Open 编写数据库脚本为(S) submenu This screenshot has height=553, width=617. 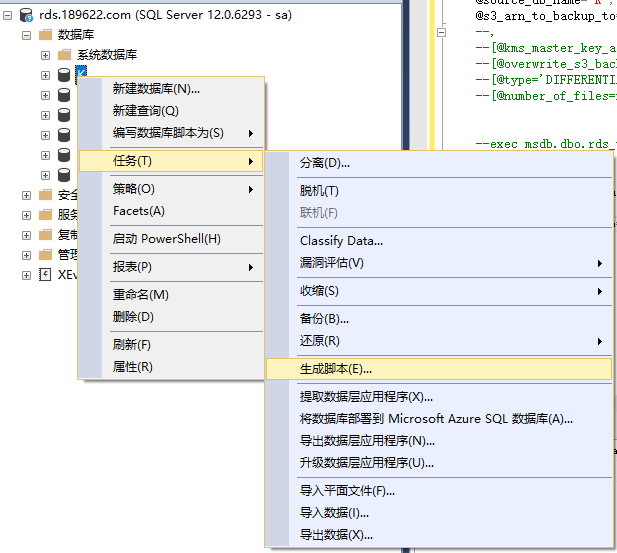[x=171, y=133]
